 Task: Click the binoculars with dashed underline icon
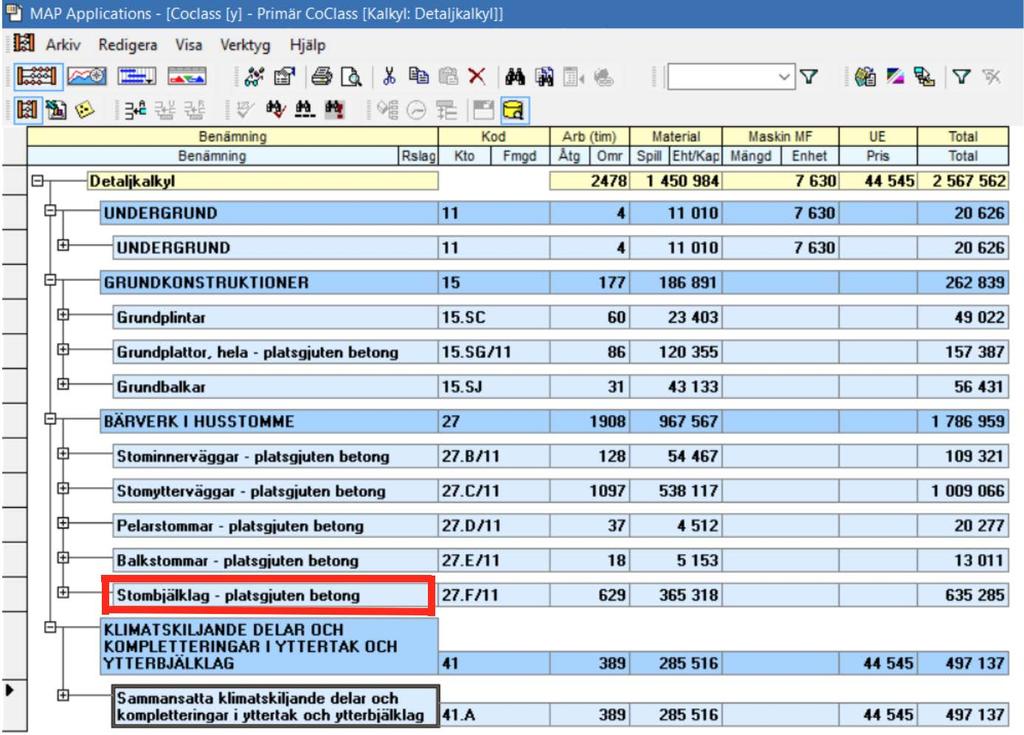[x=304, y=110]
